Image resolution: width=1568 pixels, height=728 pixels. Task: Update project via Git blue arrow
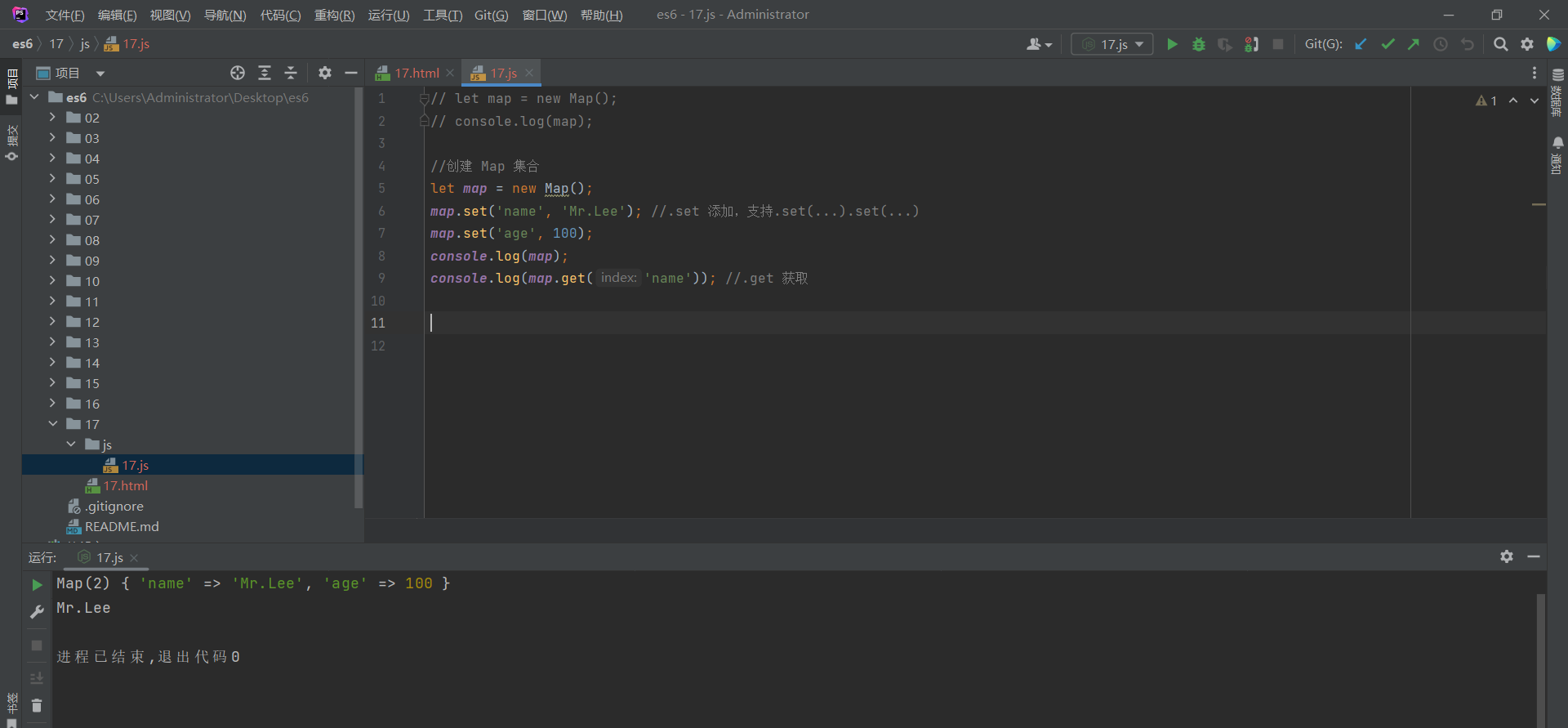point(1361,44)
